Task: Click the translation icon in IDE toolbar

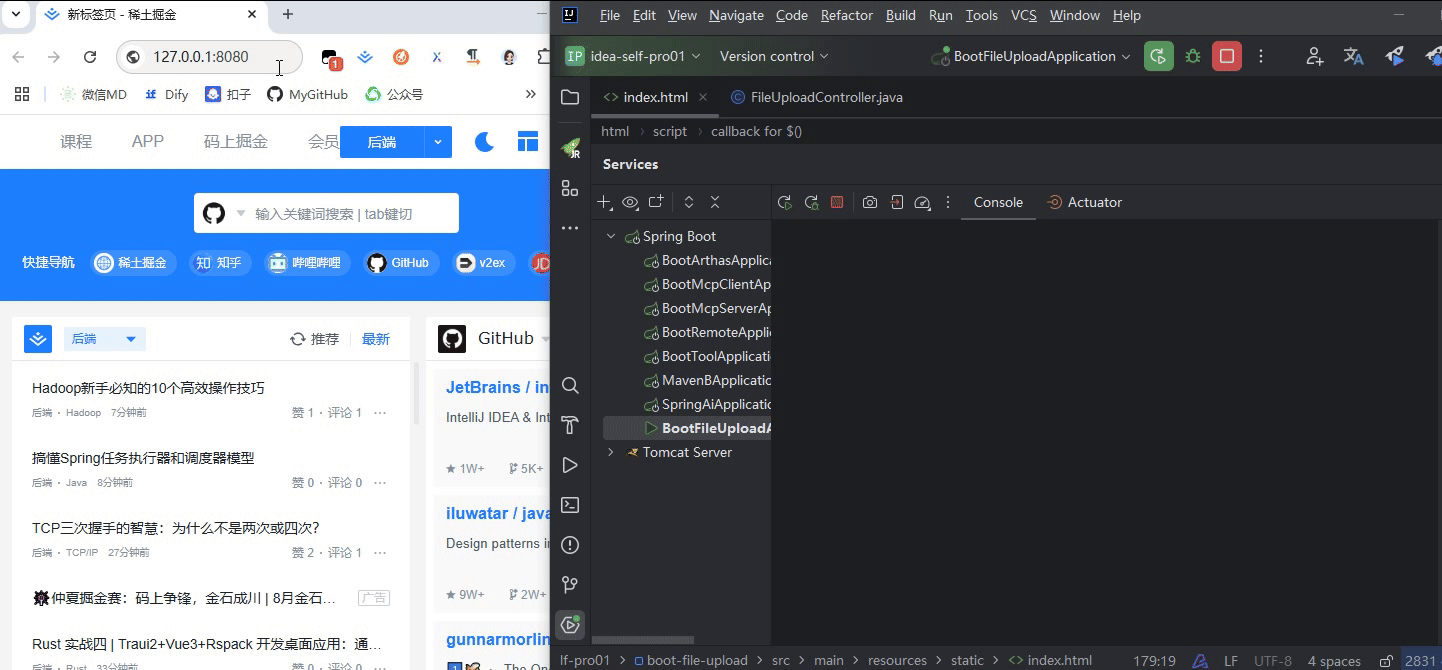Action: [x=1354, y=56]
